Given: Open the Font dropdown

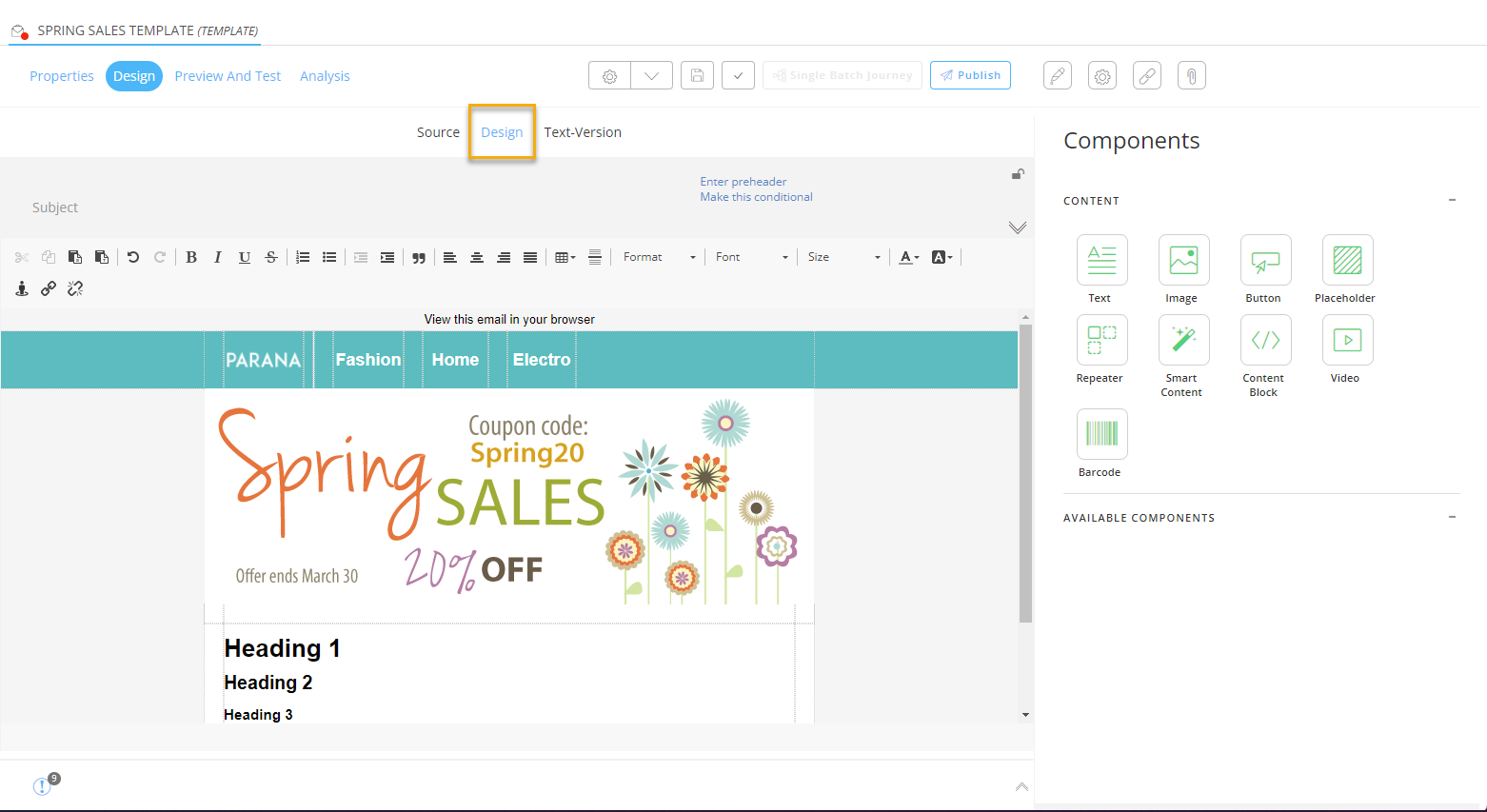Looking at the screenshot, I should pos(751,258).
